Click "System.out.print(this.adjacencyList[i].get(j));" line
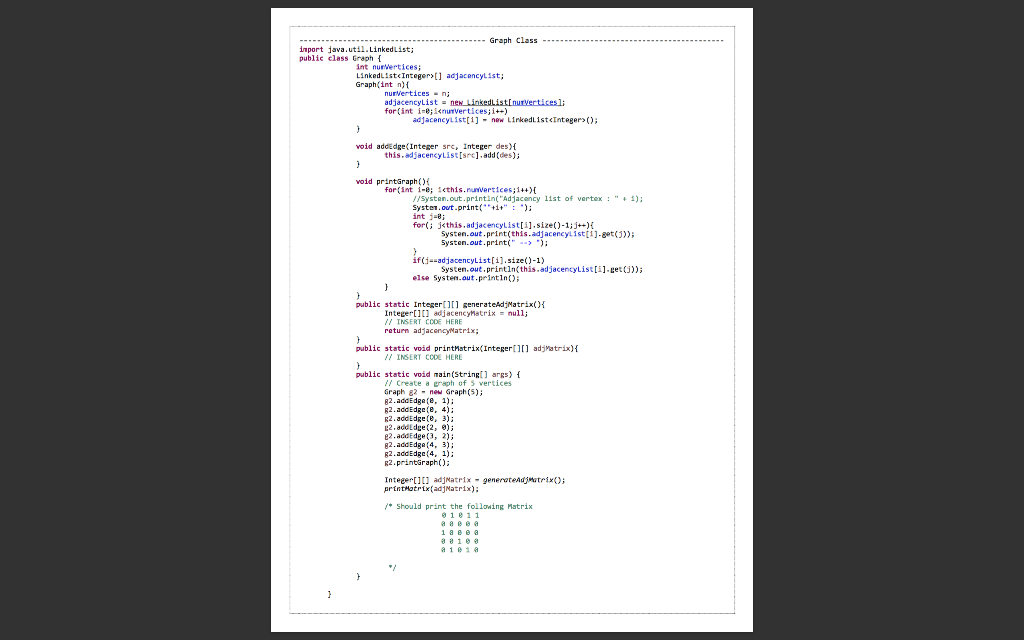The width and height of the screenshot is (1024, 640). pos(537,234)
